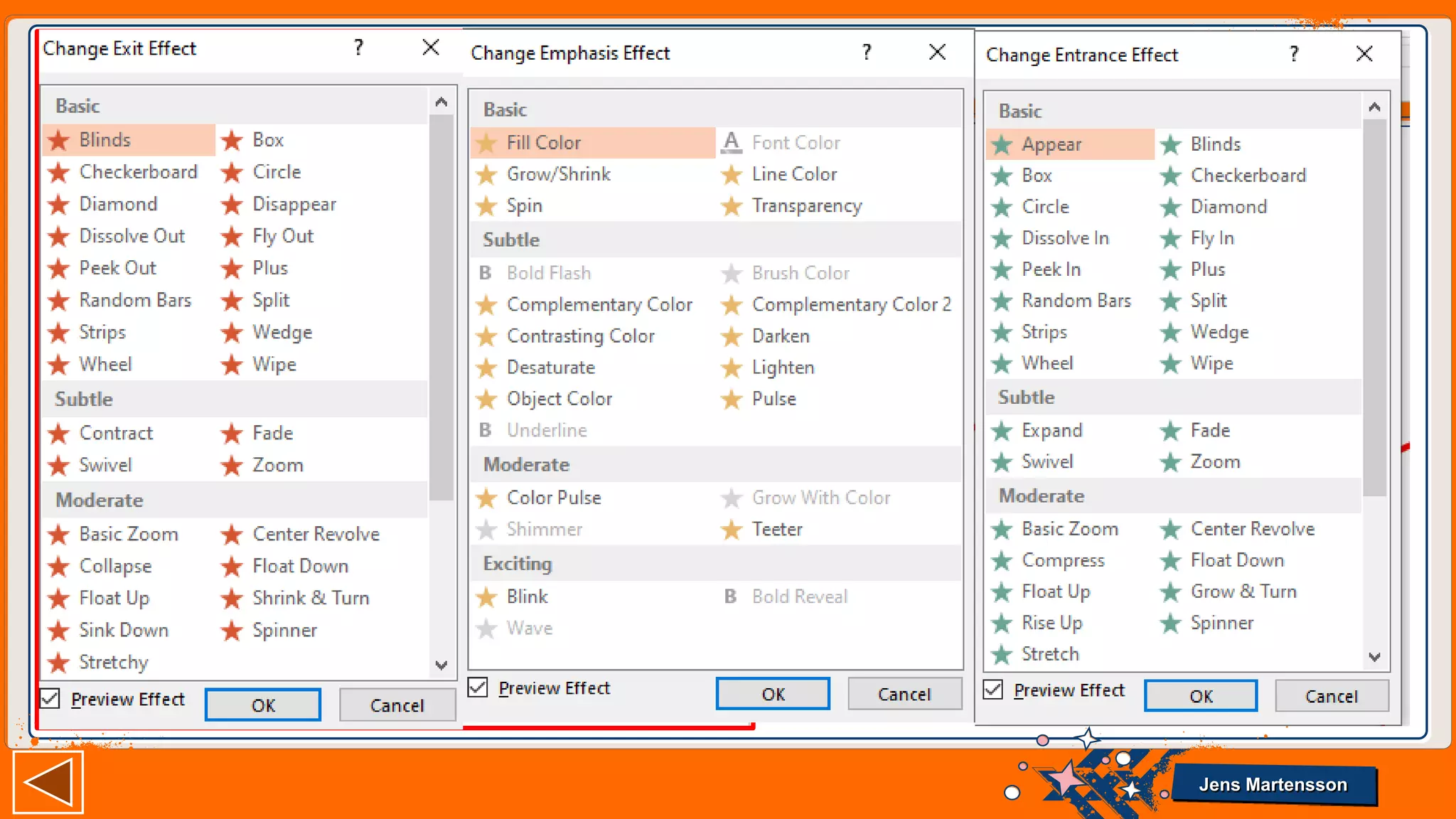Open help in Change Emphasis Effect dialog
This screenshot has width=1456, height=819.
[866, 52]
